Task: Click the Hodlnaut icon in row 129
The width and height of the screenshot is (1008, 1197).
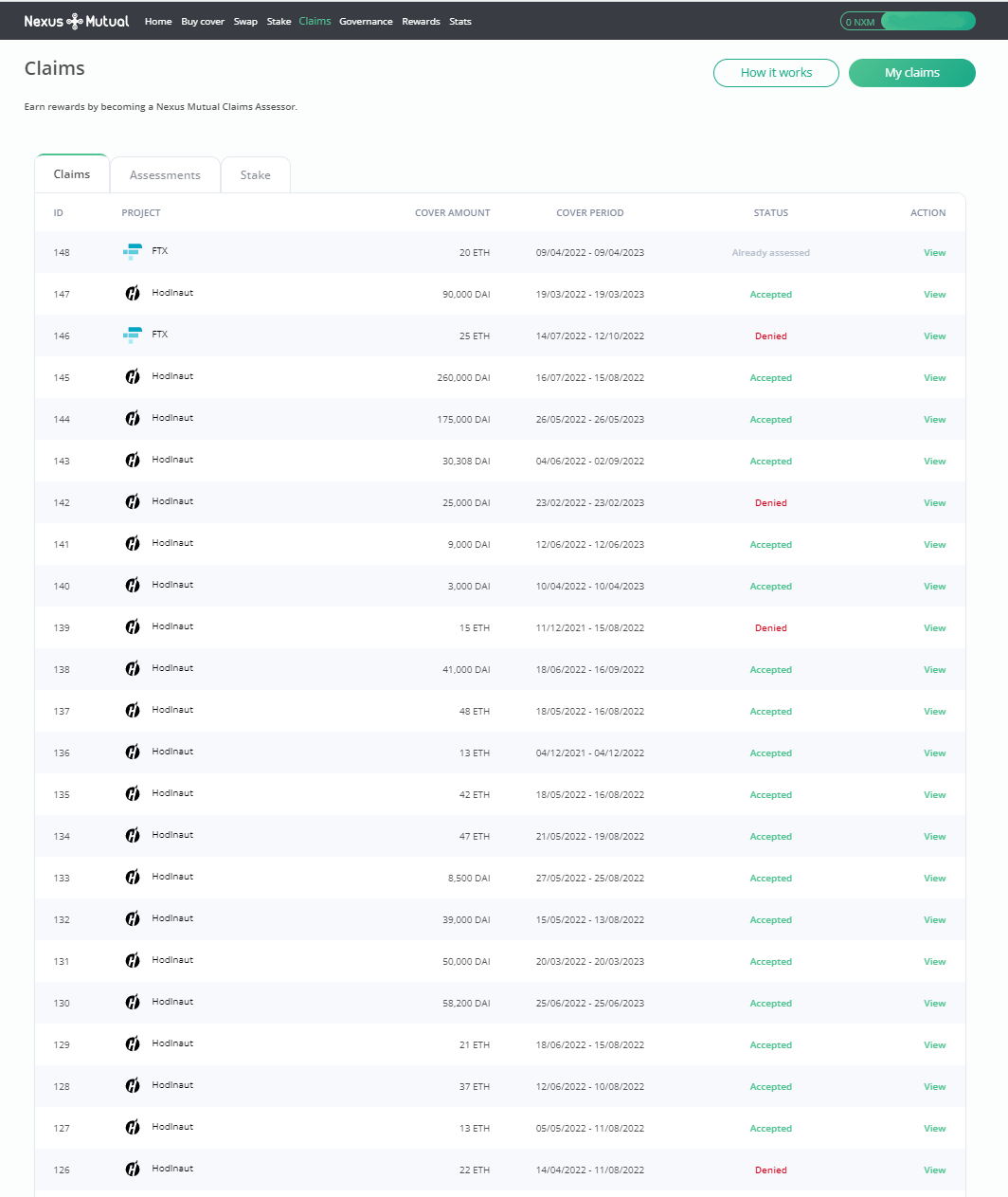Action: pos(133,1044)
